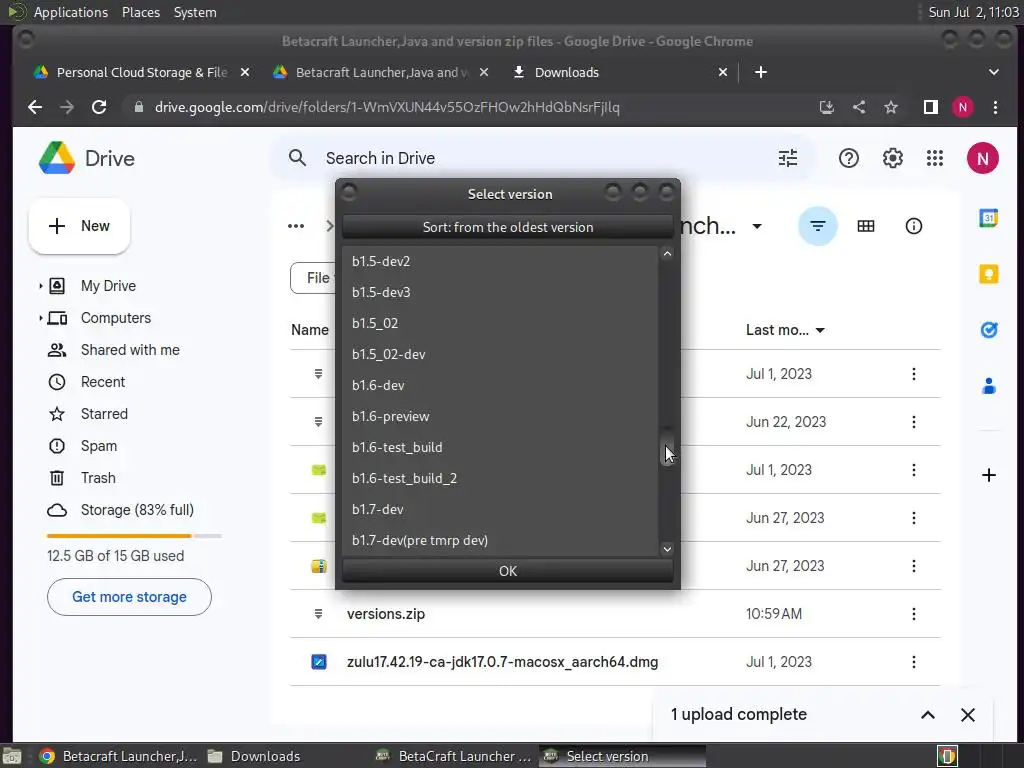The image size is (1024, 768).
Task: Click the Google Drive logo
Action: [x=57, y=158]
